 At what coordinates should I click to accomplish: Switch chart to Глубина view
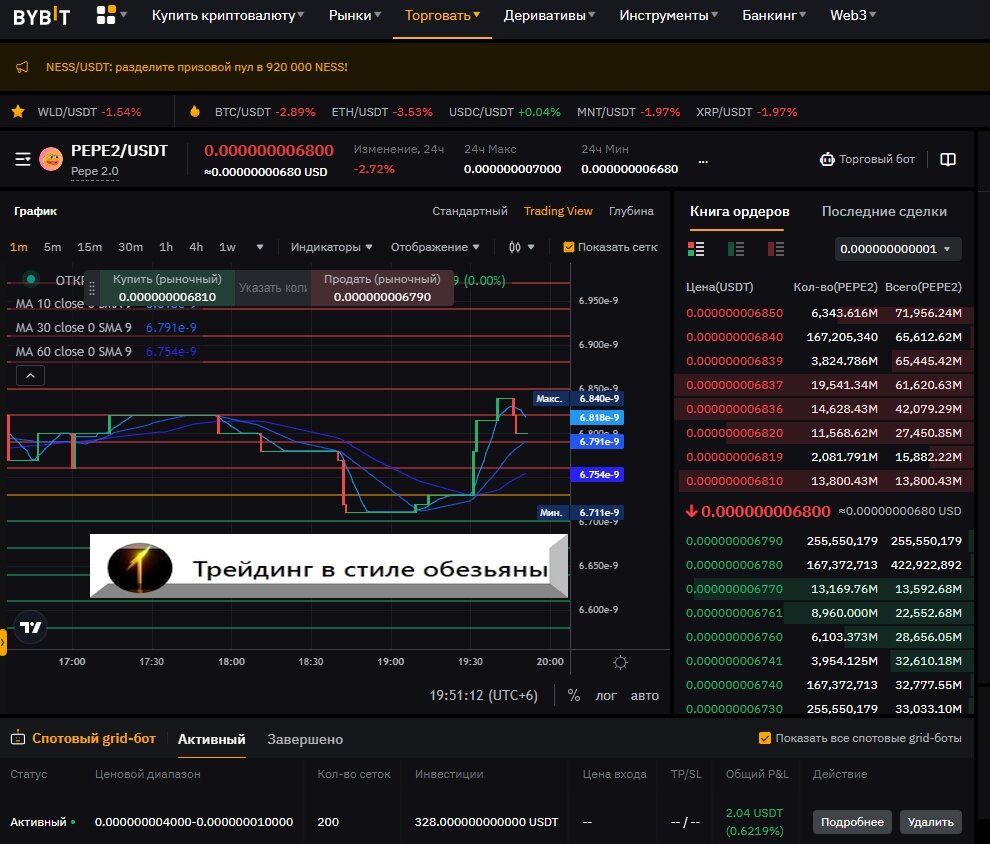[631, 211]
